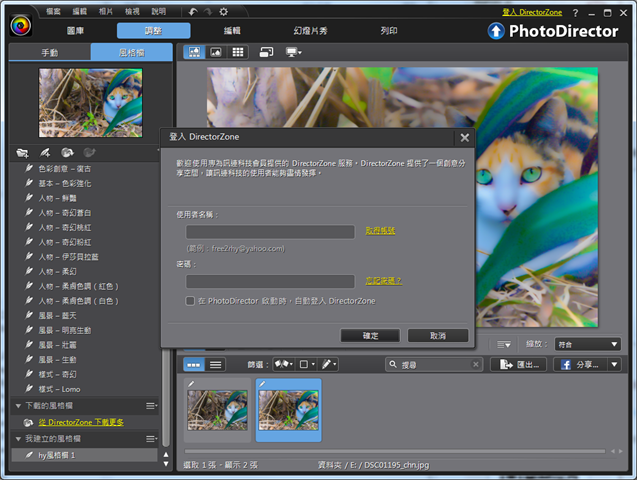Open preferences via gear icon
Image resolution: width=637 pixels, height=480 pixels.
click(x=223, y=12)
